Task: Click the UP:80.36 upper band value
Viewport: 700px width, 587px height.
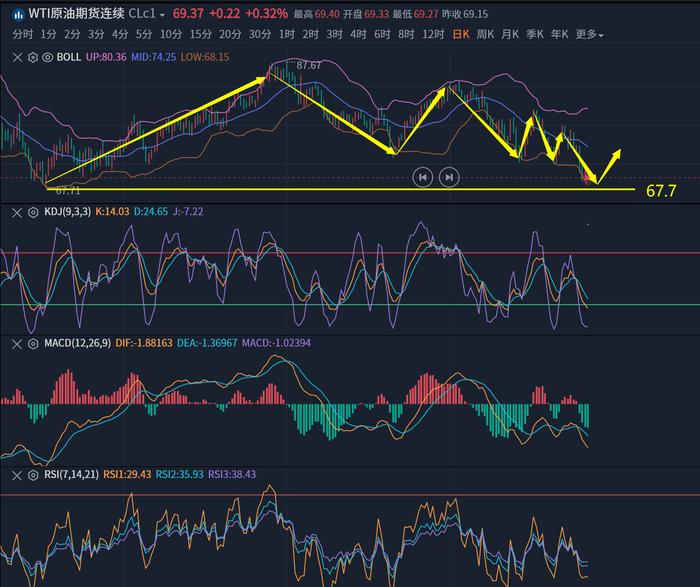Action: [106, 57]
